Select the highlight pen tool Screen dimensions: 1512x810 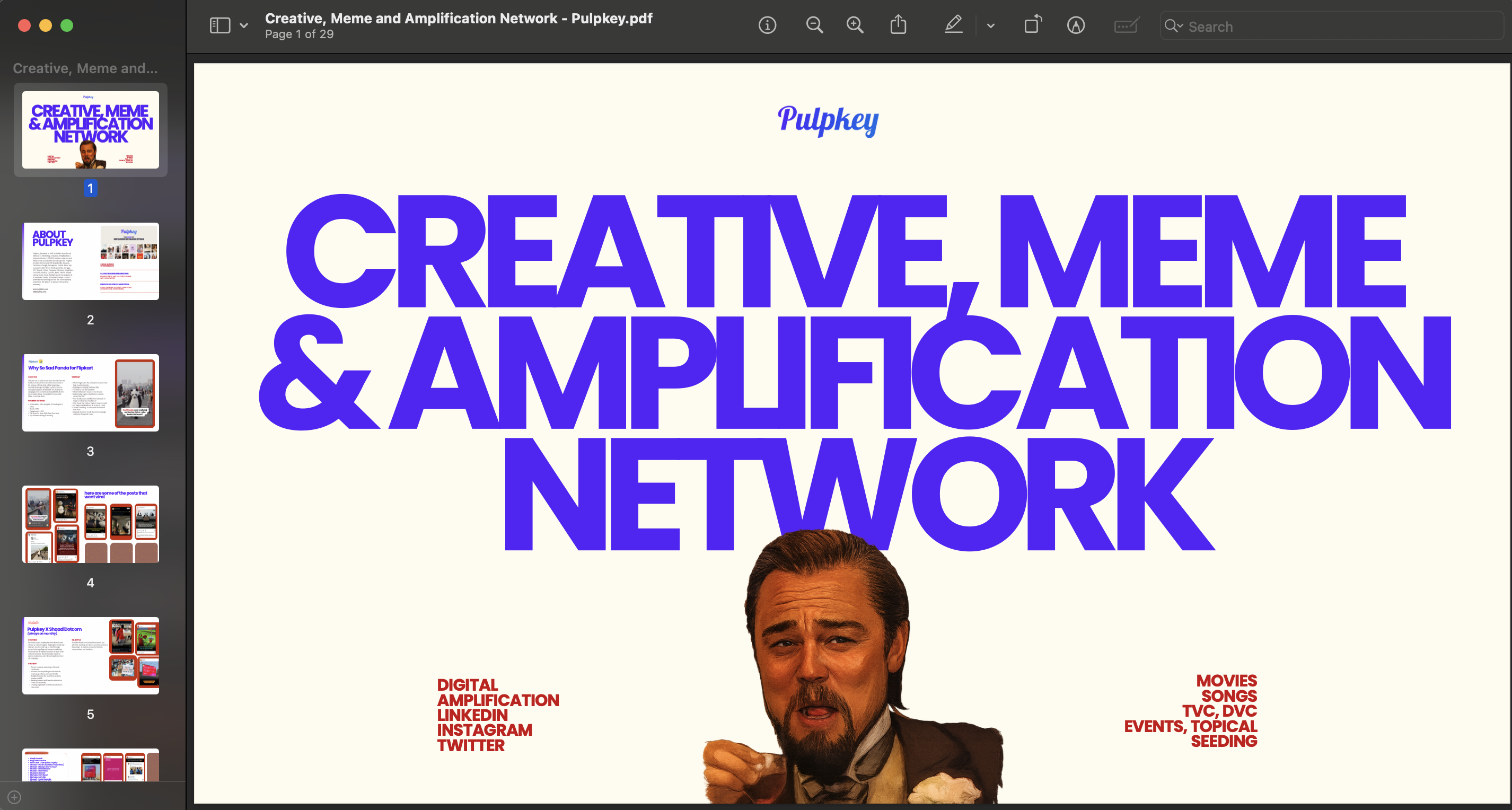point(953,25)
